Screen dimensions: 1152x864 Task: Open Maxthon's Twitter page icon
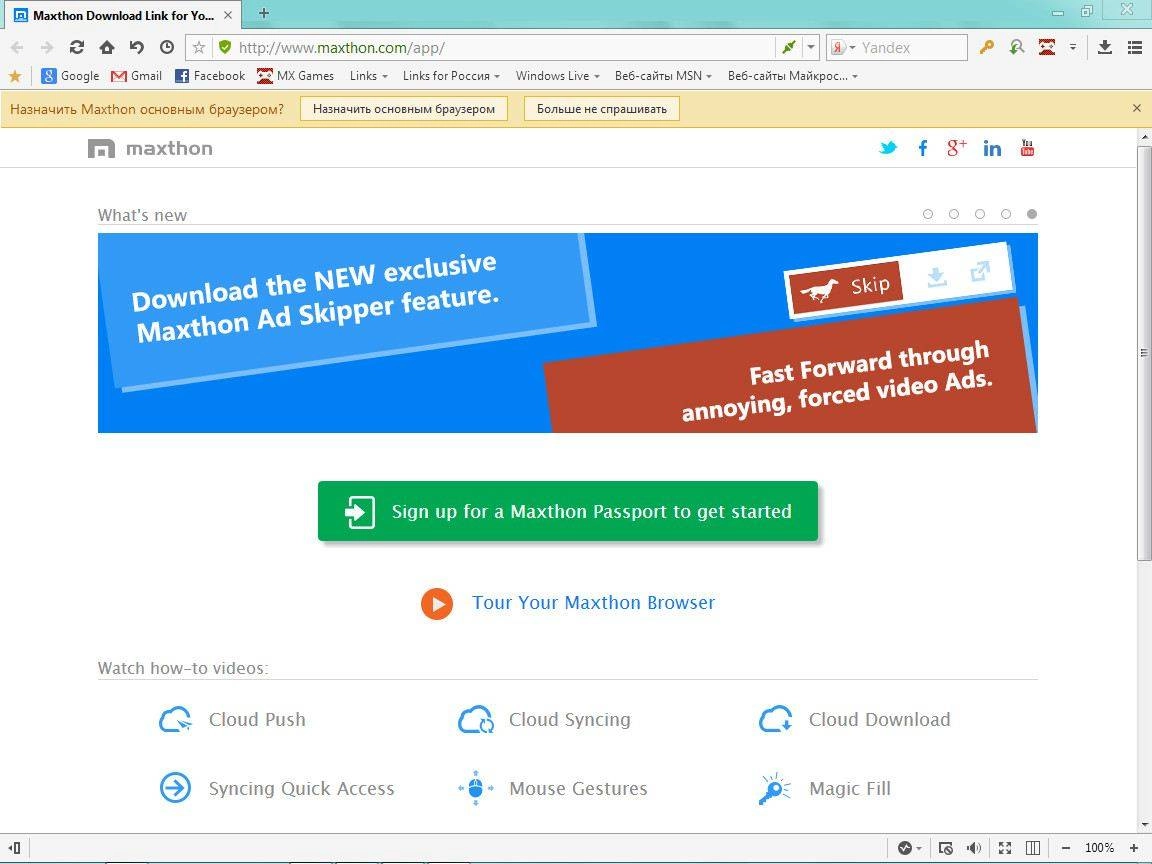point(888,148)
